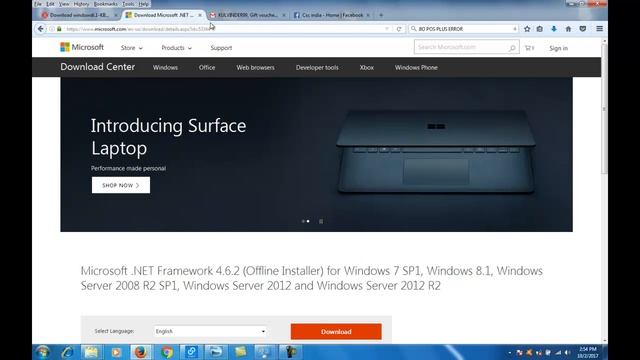
Task: Open the File menu
Action: [38, 4]
